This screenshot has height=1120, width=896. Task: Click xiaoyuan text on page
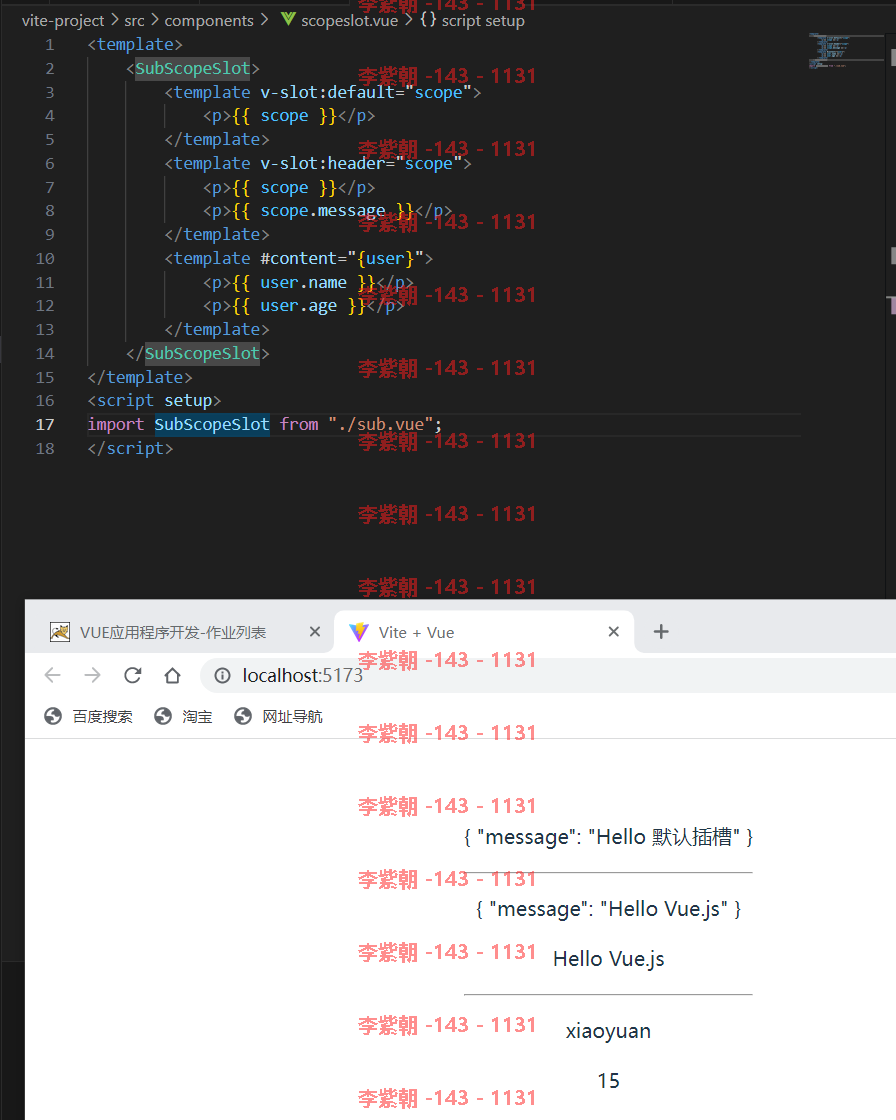click(x=608, y=1031)
